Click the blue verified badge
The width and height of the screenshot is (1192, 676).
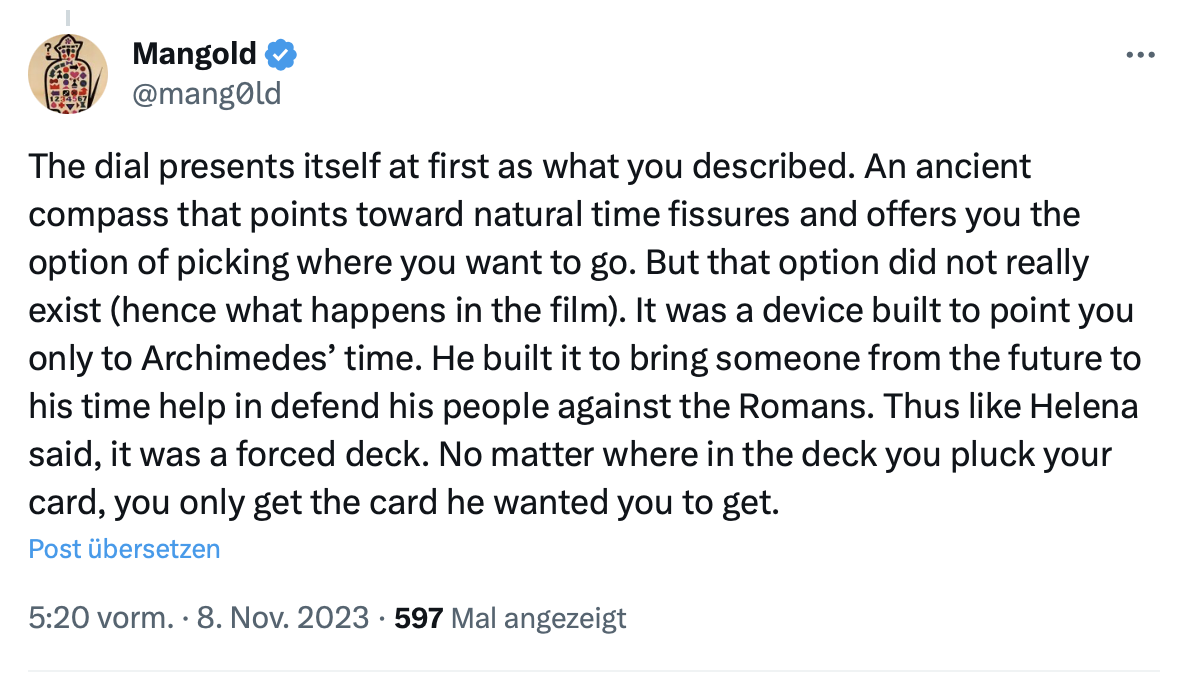point(281,54)
